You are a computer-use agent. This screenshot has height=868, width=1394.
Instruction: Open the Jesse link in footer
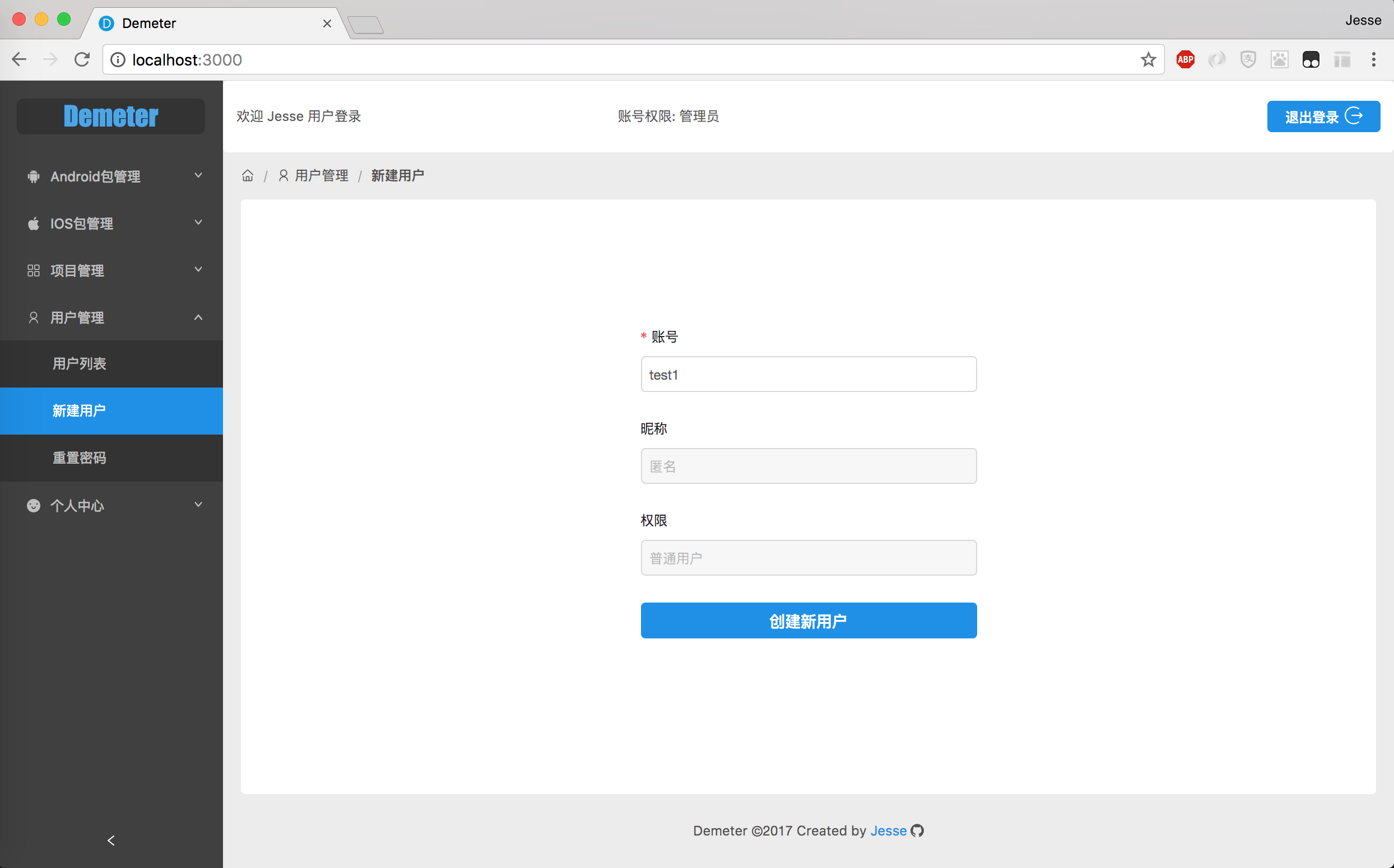pyautogui.click(x=888, y=830)
